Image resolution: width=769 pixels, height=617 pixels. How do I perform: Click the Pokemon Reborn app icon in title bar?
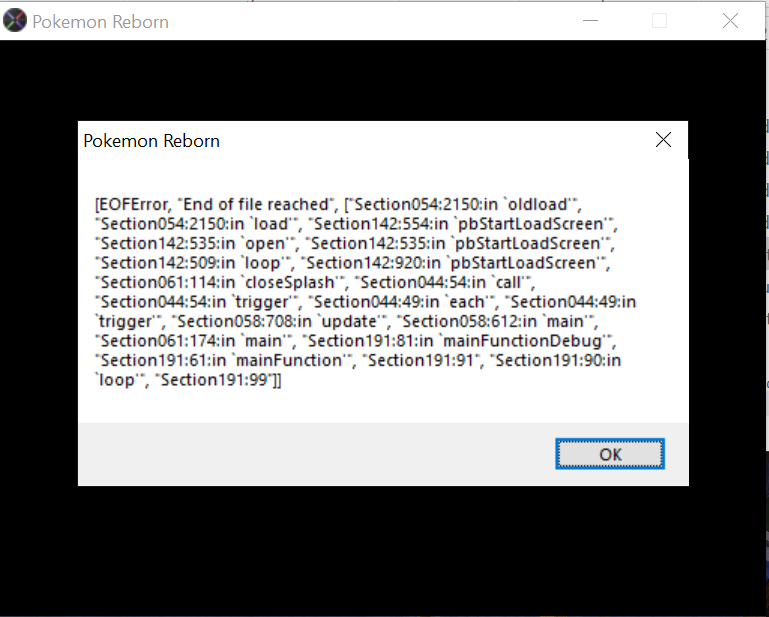click(15, 21)
